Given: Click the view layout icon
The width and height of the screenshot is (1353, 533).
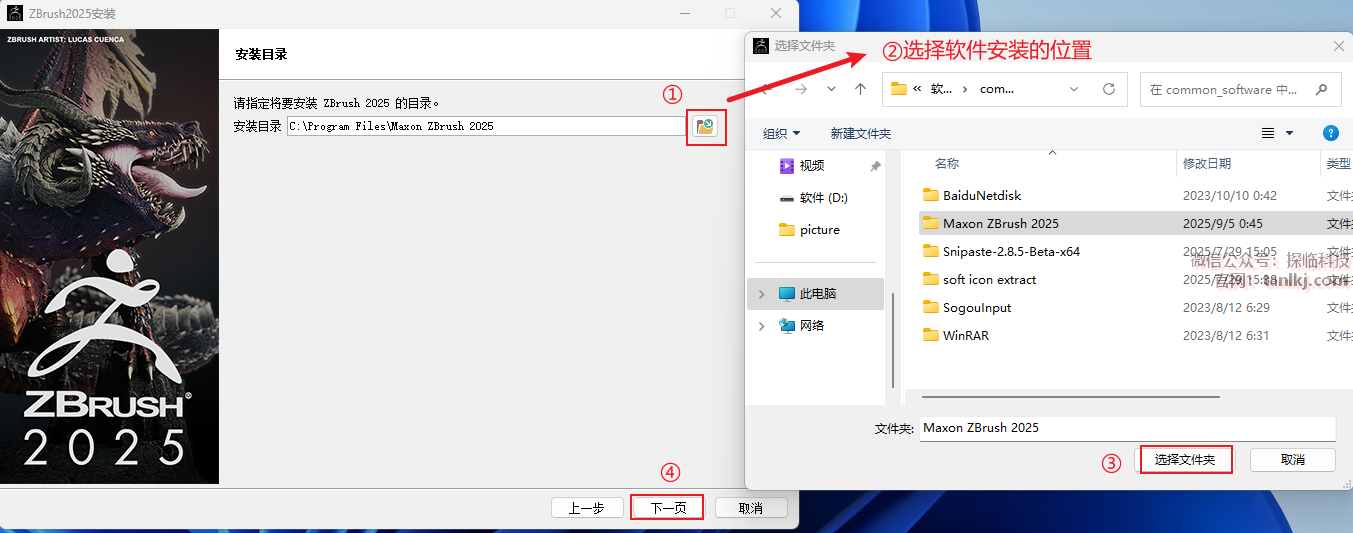Looking at the screenshot, I should pos(1268,133).
